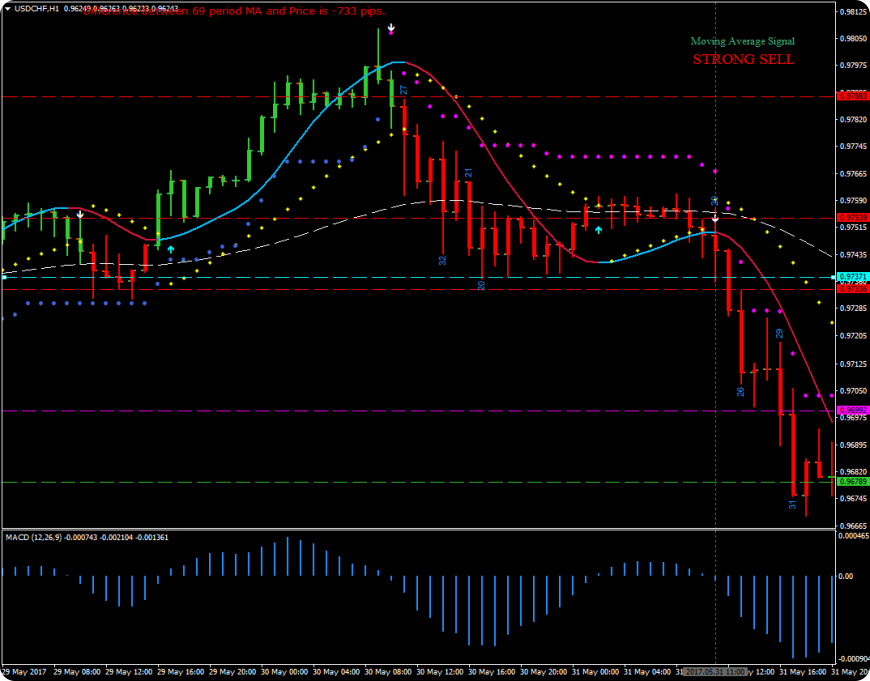Image resolution: width=870 pixels, height=681 pixels.
Task: Expand the USDCHF,H1 chart dropdown arrow
Action: (8, 9)
